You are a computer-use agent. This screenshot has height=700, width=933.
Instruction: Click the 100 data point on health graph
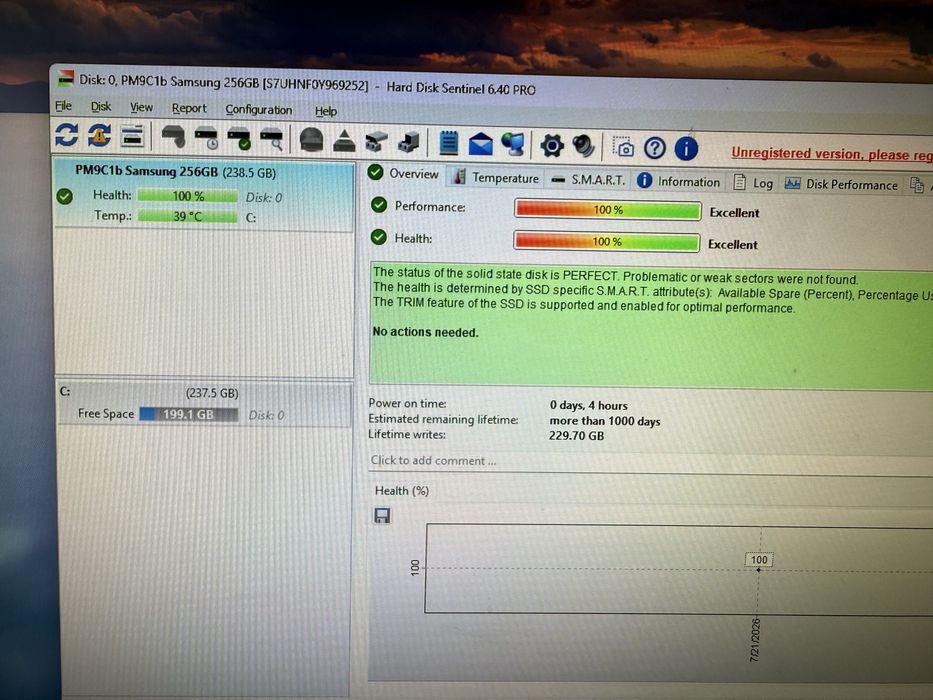(758, 570)
